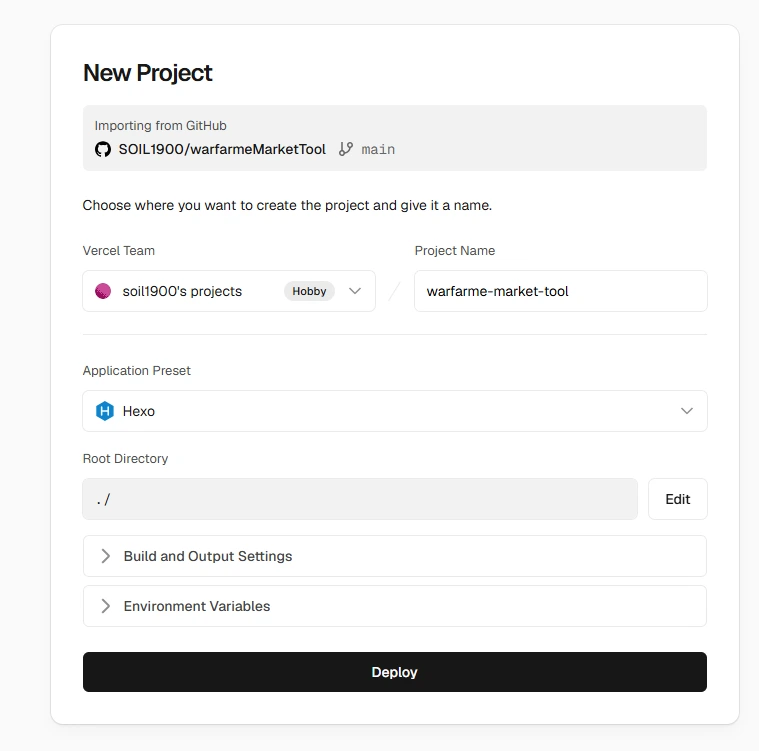Click the New Project heading
The image size is (759, 751).
(148, 73)
